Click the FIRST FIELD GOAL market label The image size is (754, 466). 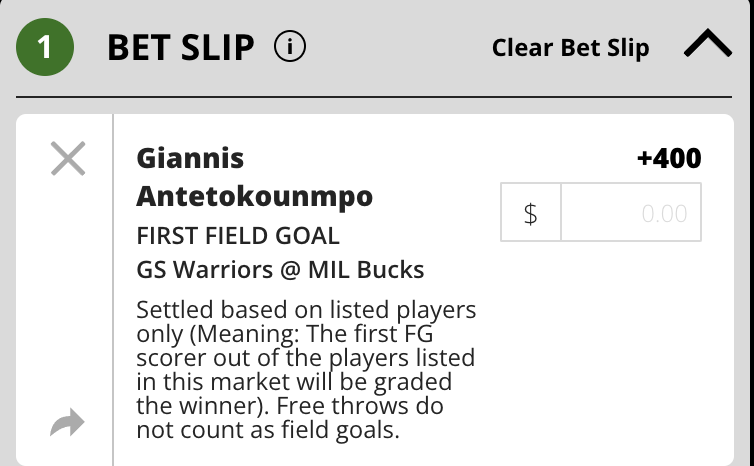238,236
